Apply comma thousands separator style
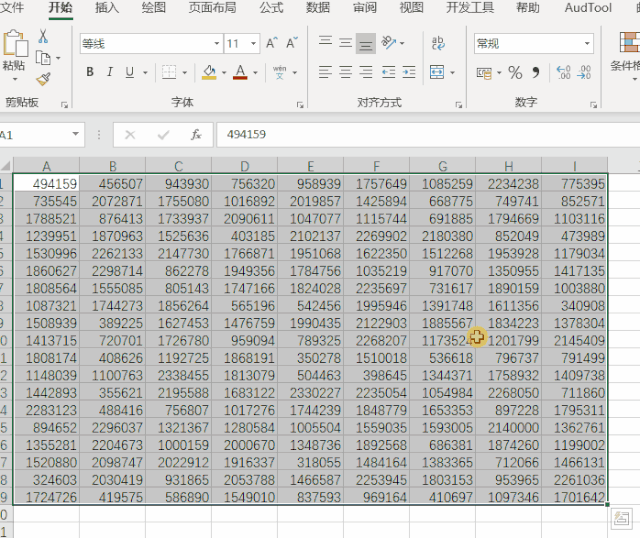 536,73
